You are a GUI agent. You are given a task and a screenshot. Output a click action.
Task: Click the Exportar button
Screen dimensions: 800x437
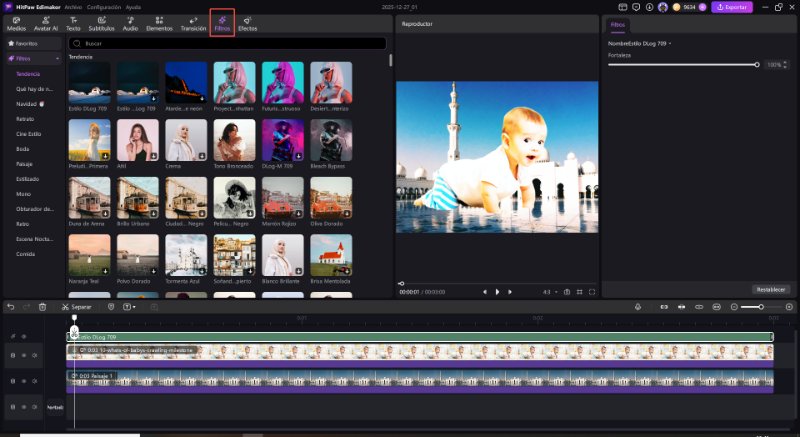pyautogui.click(x=732, y=7)
